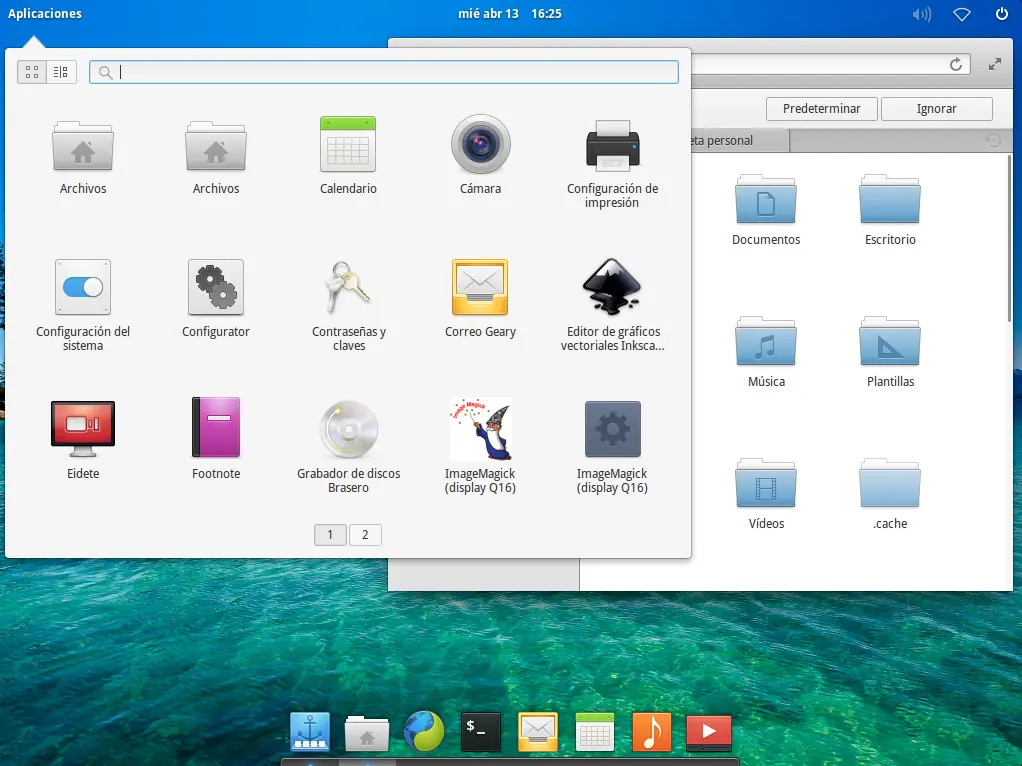The width and height of the screenshot is (1022, 766).
Task: Open the Escritorio folder
Action: 890,199
